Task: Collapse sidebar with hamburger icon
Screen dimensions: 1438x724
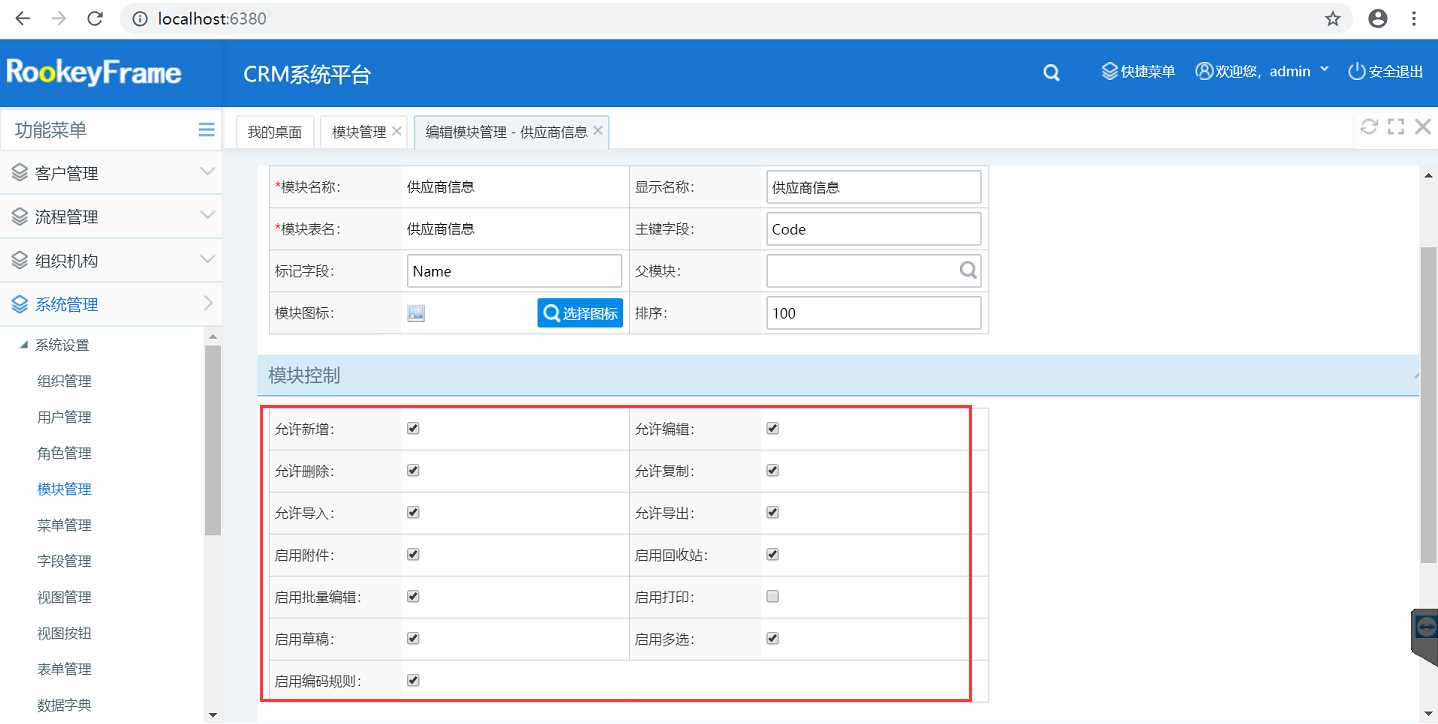Action: coord(206,129)
